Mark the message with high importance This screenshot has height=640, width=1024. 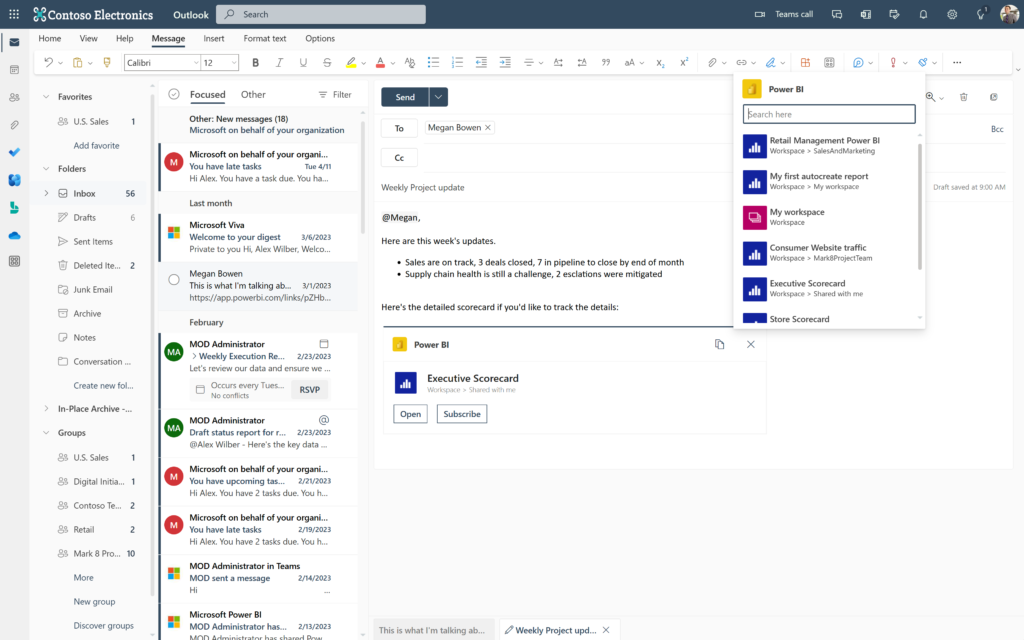pyautogui.click(x=892, y=62)
